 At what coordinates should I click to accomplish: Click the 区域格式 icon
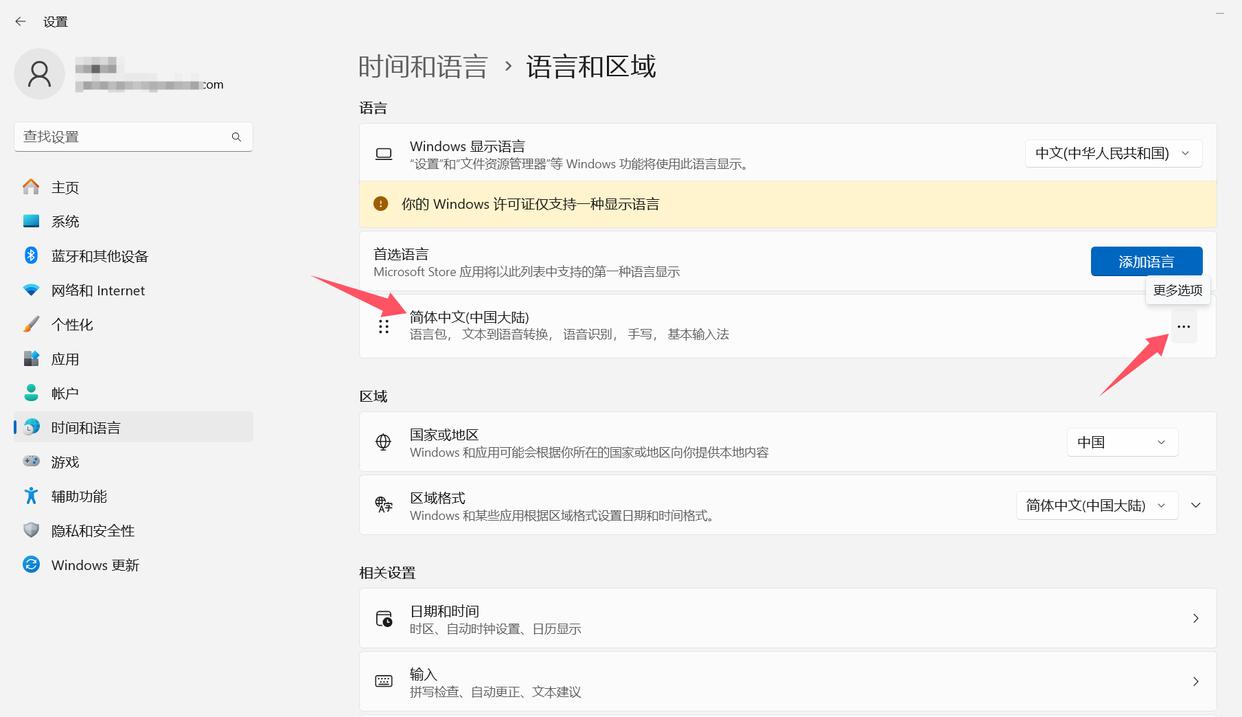click(384, 505)
